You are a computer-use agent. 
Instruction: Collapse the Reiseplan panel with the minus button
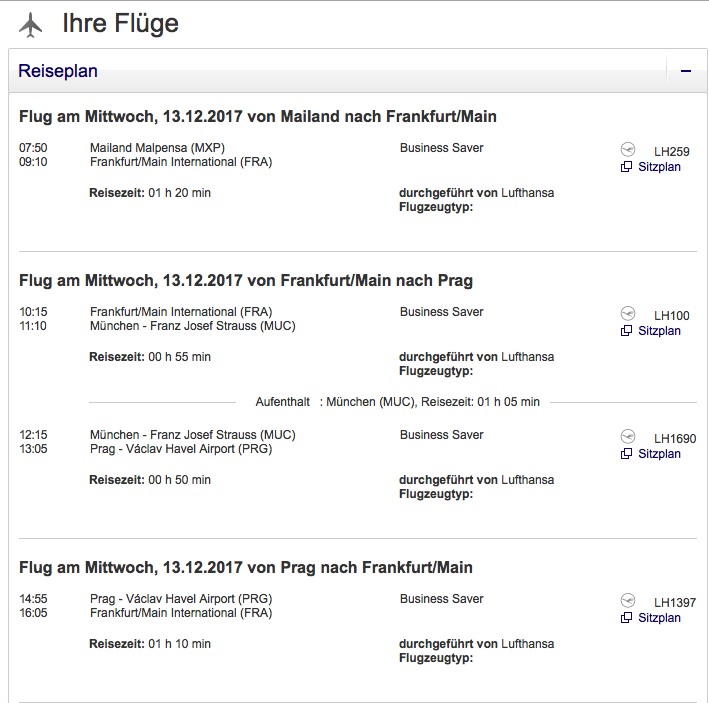[686, 71]
